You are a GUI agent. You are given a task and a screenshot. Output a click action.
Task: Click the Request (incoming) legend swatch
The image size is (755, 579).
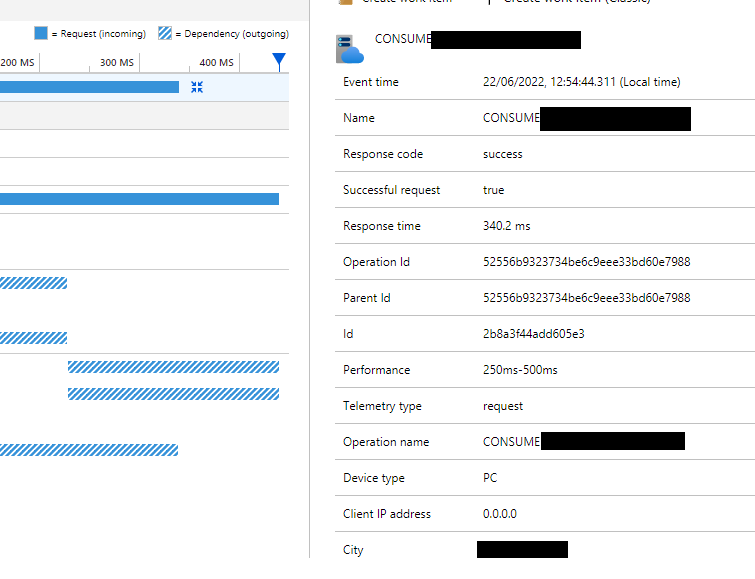[x=41, y=33]
